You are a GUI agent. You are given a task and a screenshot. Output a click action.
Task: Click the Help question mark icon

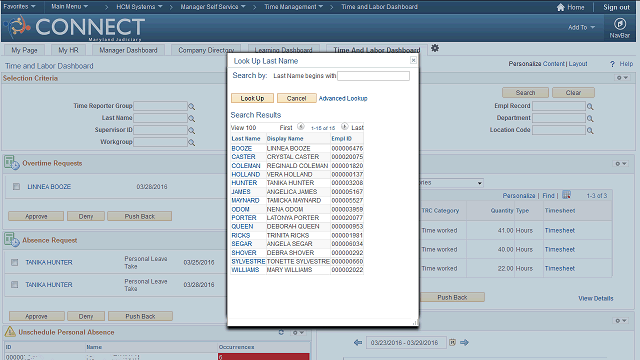[612, 64]
